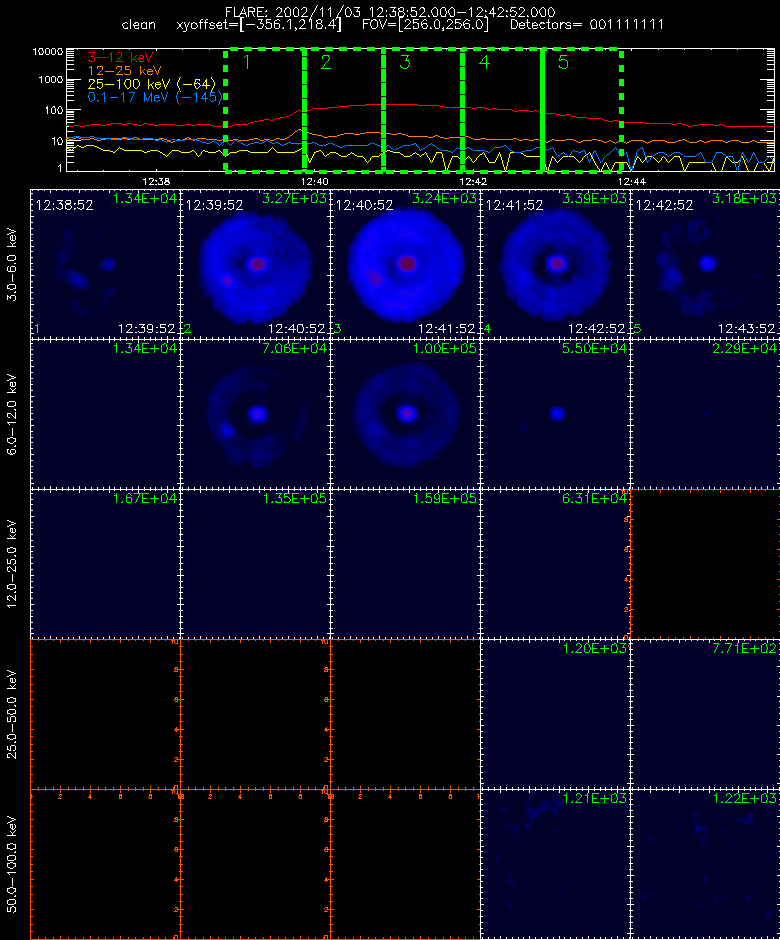The width and height of the screenshot is (780, 940).
Task: Select the 6.0-12.0 keV image labeled 1.00E+05
Action: pyautogui.click(x=405, y=414)
